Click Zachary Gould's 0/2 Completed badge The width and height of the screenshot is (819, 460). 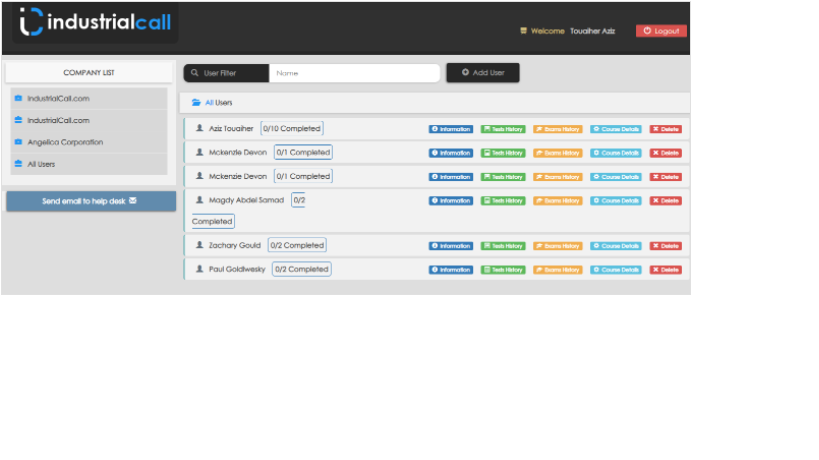297,245
